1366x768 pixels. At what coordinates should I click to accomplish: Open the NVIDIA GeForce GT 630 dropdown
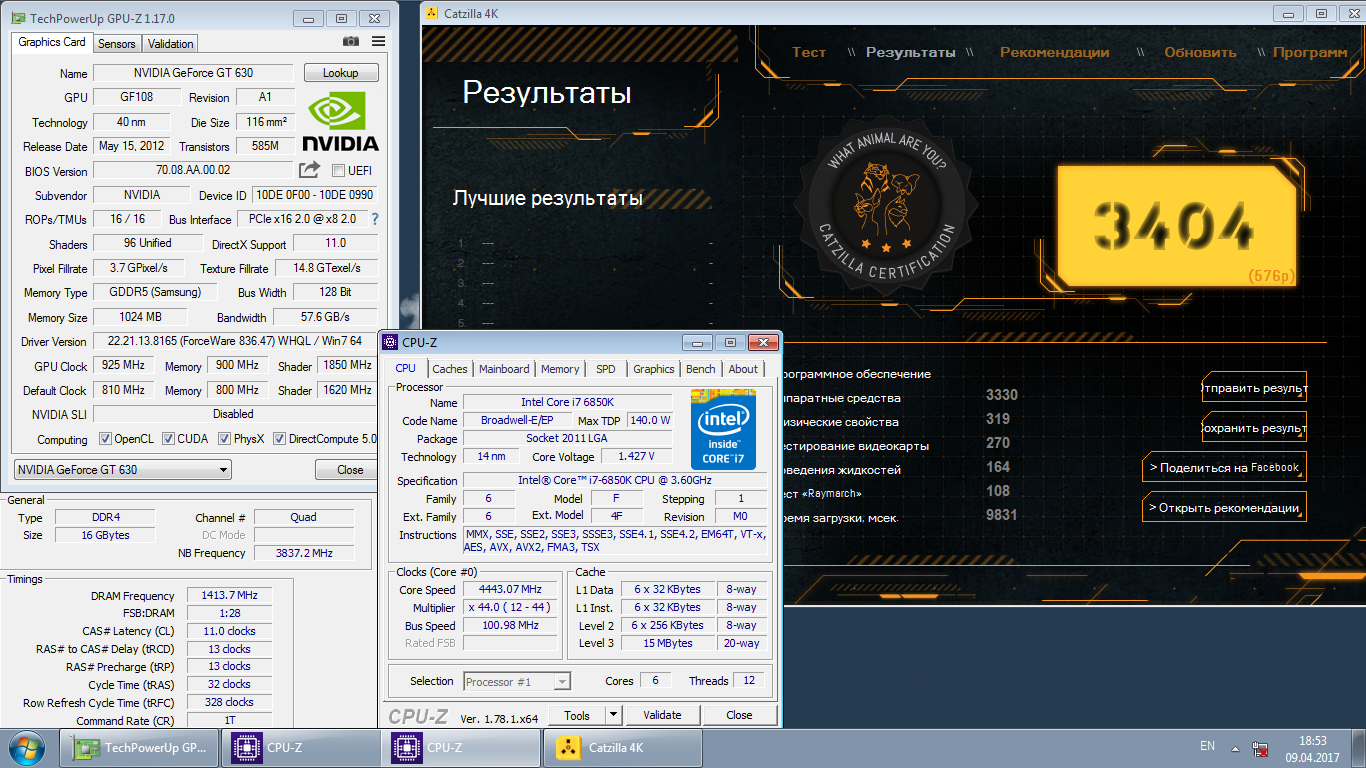pos(123,470)
